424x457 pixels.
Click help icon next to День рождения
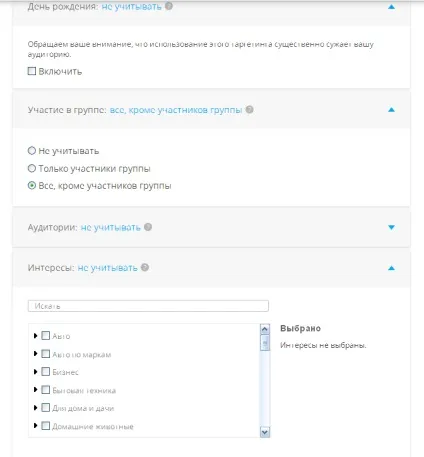pos(169,6)
